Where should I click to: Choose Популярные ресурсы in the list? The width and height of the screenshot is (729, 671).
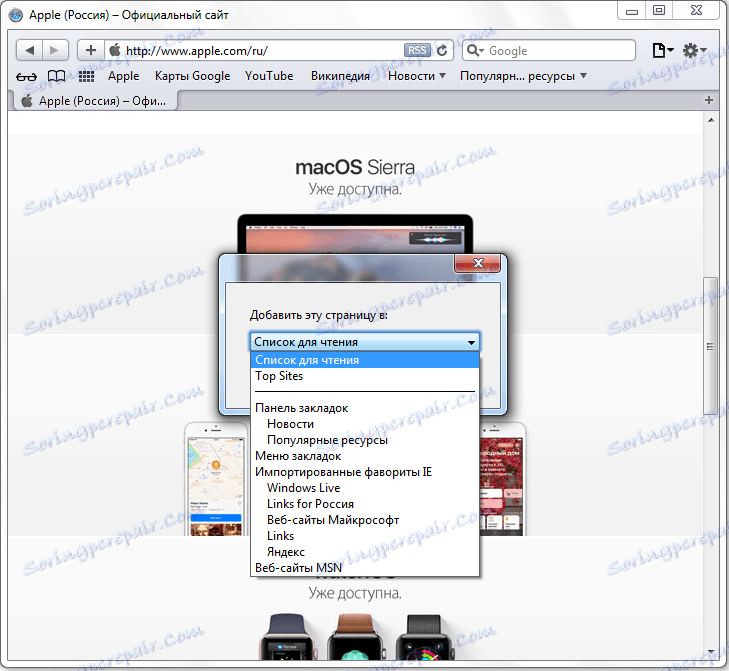(364, 440)
